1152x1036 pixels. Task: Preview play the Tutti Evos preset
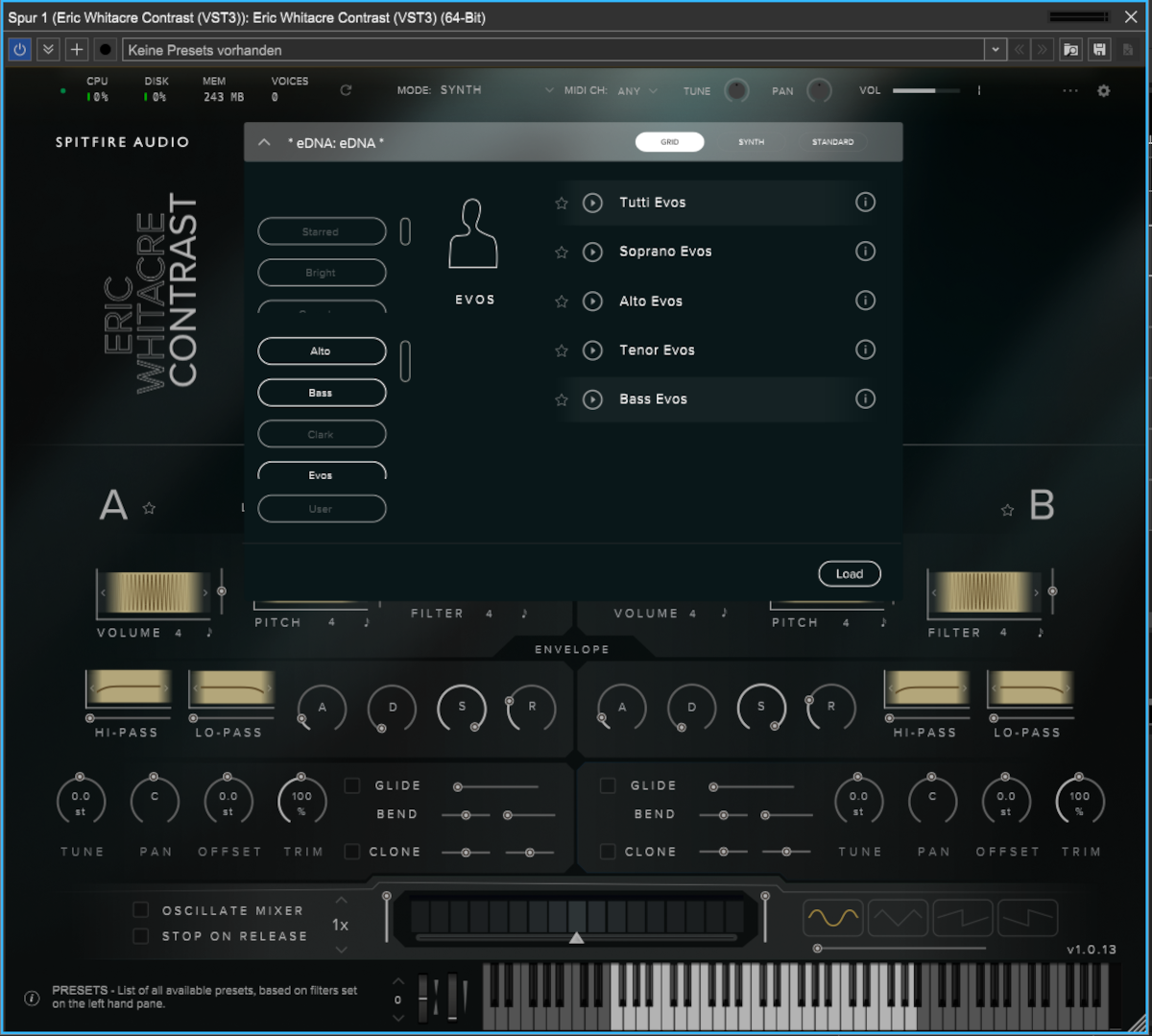pos(593,203)
